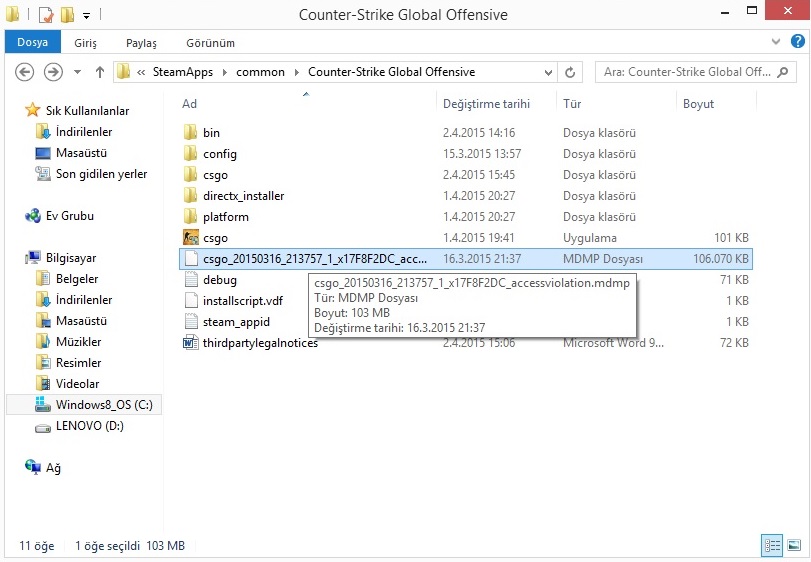Open Masaüstü under Bilgisayar
Image resolution: width=811 pixels, height=562 pixels.
81,321
